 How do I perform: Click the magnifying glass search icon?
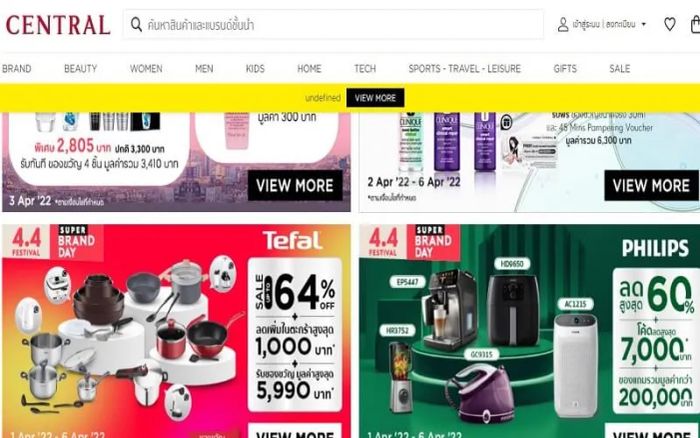(x=136, y=25)
